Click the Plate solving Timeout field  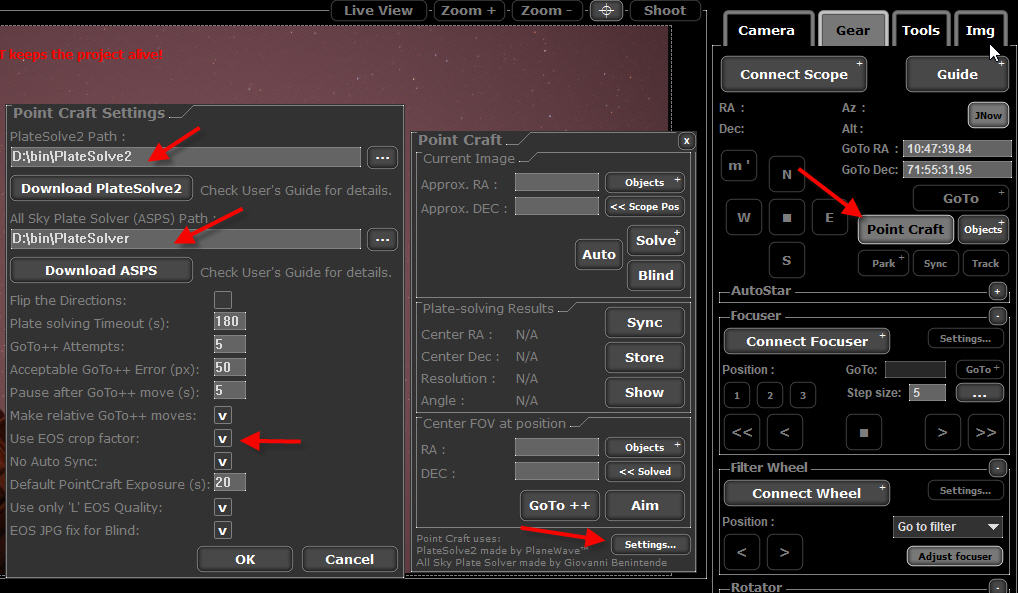tap(229, 323)
